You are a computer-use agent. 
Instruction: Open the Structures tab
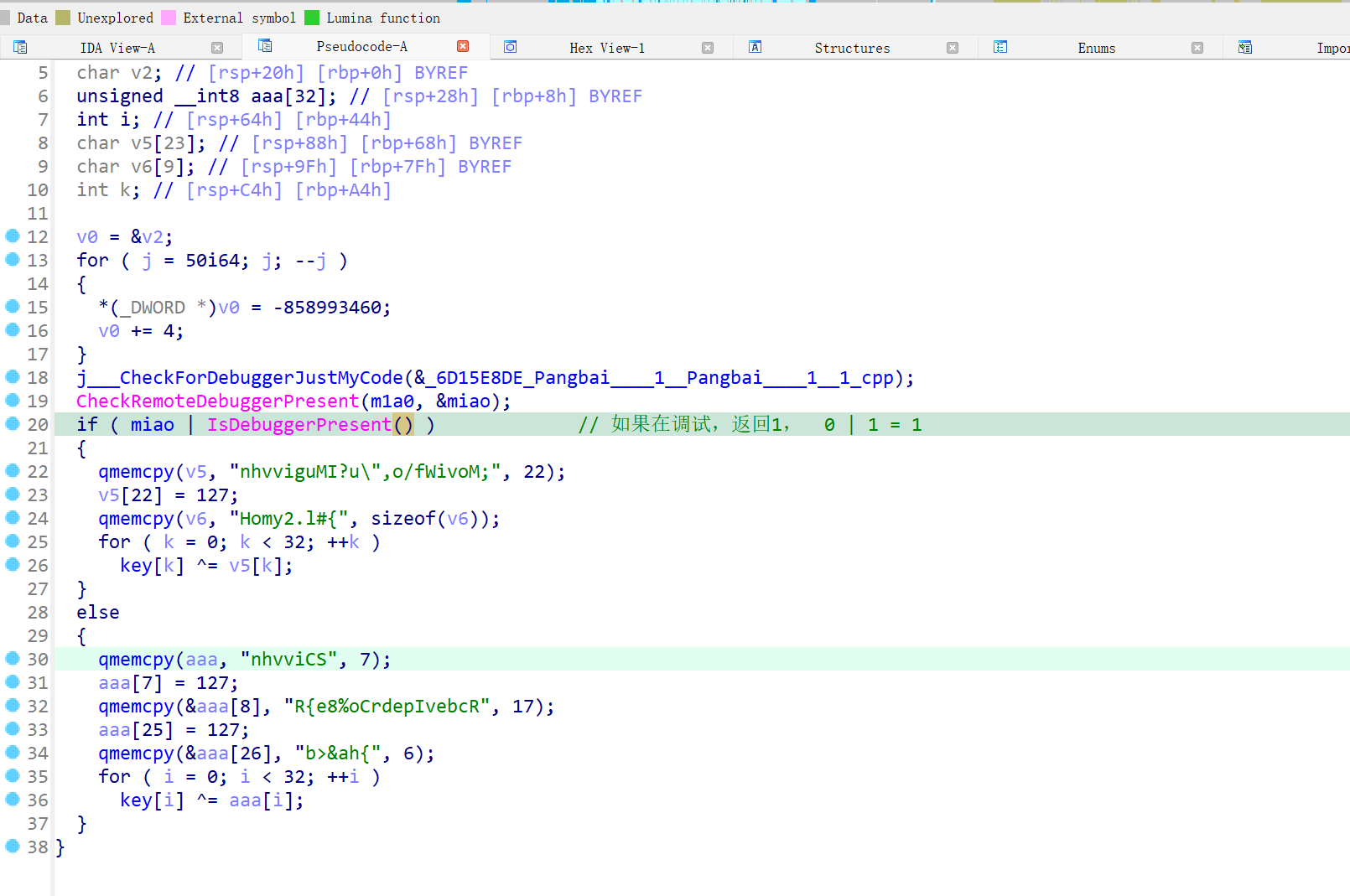pos(852,48)
